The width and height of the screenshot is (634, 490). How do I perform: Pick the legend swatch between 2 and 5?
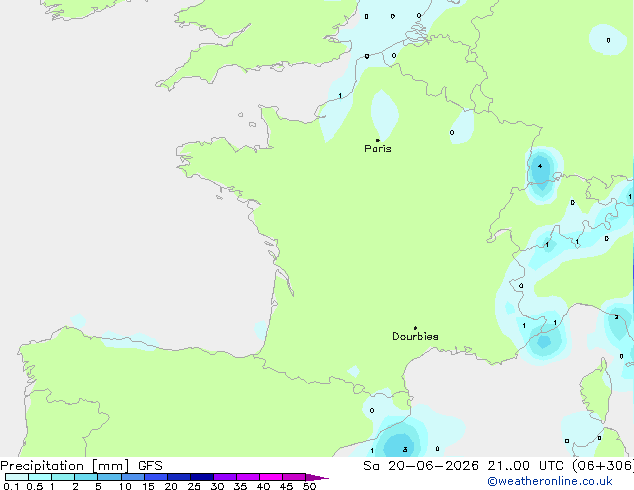point(86,477)
